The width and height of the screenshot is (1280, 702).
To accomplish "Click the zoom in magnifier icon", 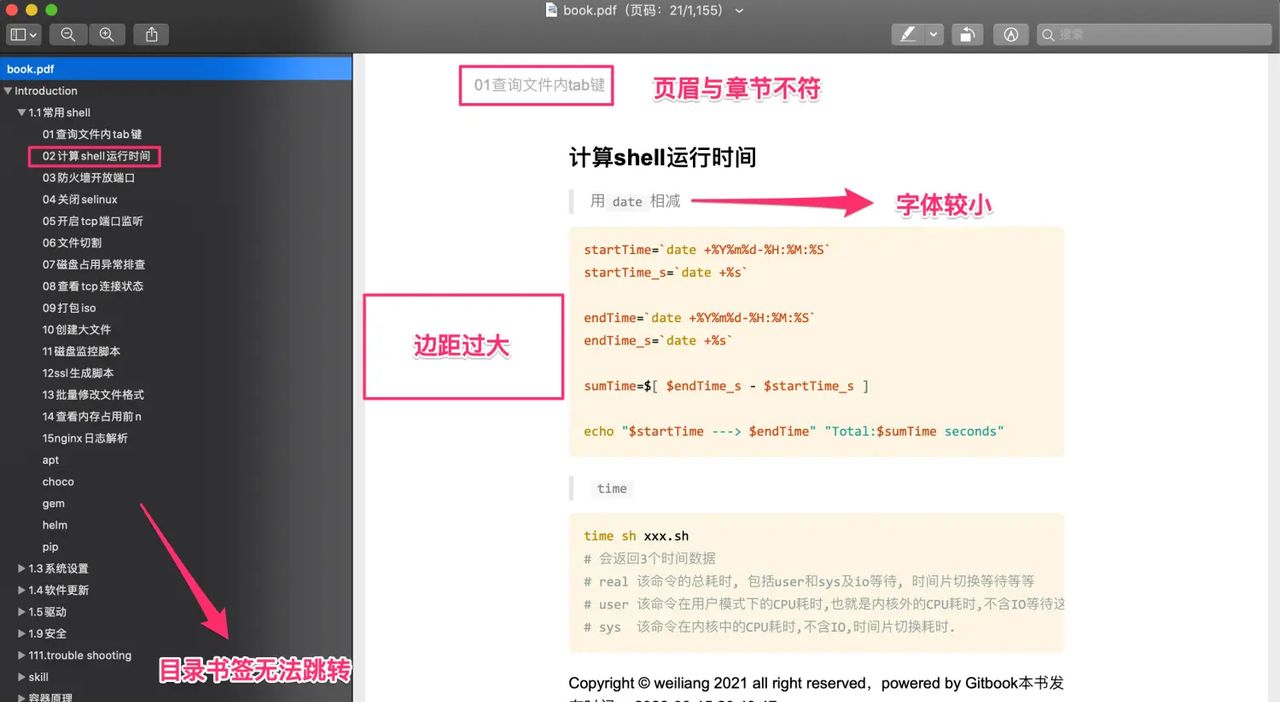I will point(105,34).
